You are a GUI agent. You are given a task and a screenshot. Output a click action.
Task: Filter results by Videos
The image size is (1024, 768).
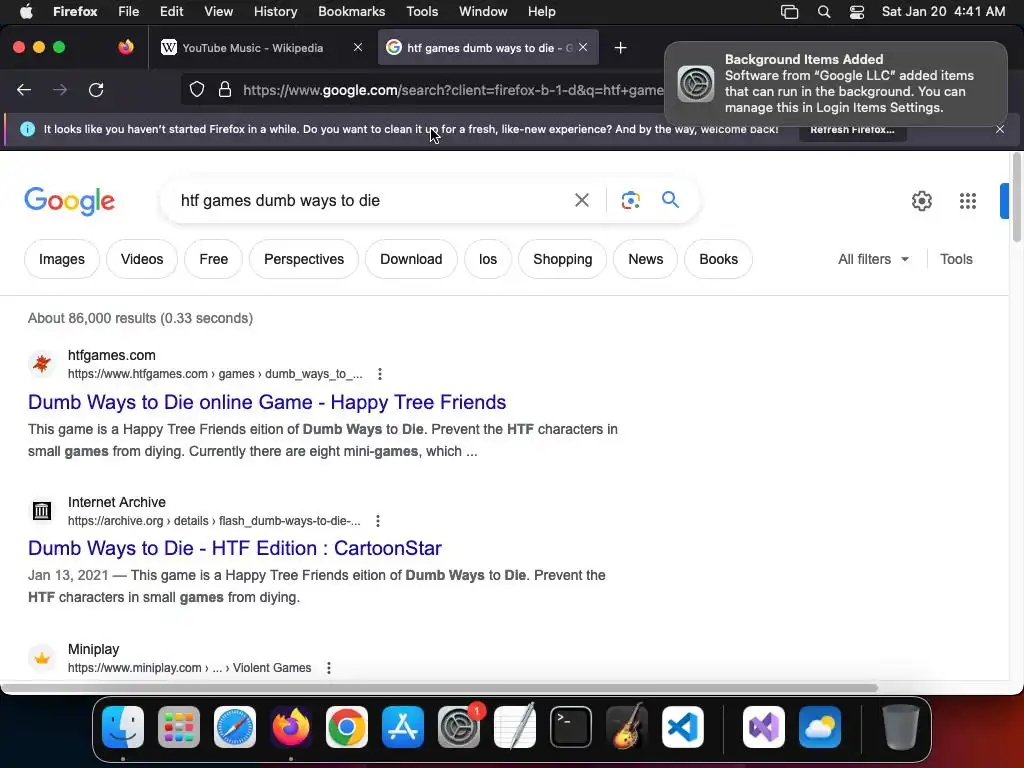click(x=142, y=259)
